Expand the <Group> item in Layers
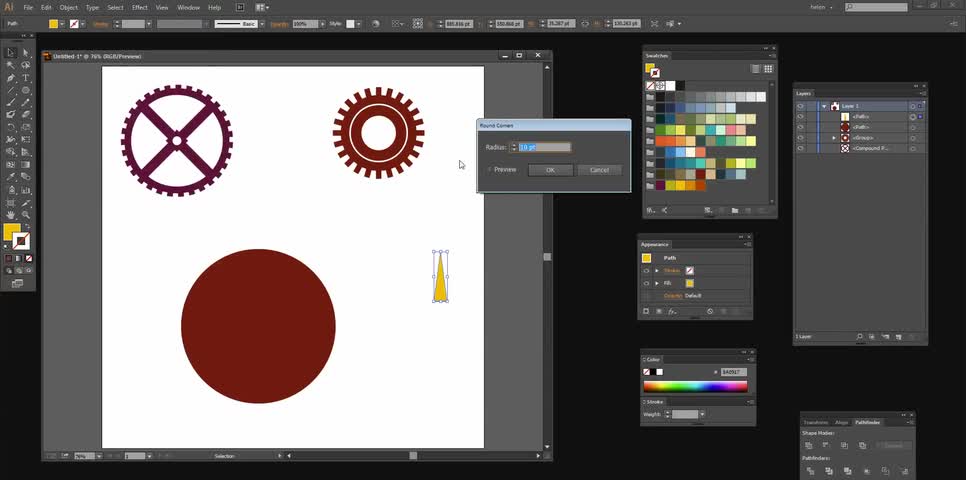Image resolution: width=966 pixels, height=480 pixels. click(834, 138)
